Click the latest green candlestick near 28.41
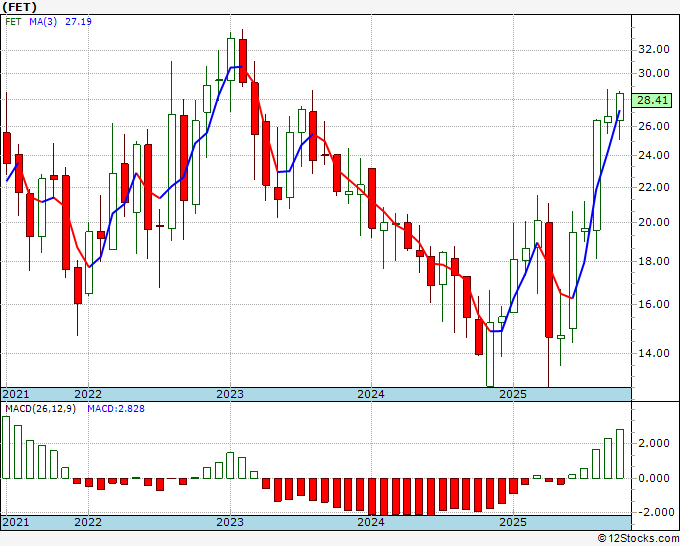680x546 pixels. (x=620, y=107)
